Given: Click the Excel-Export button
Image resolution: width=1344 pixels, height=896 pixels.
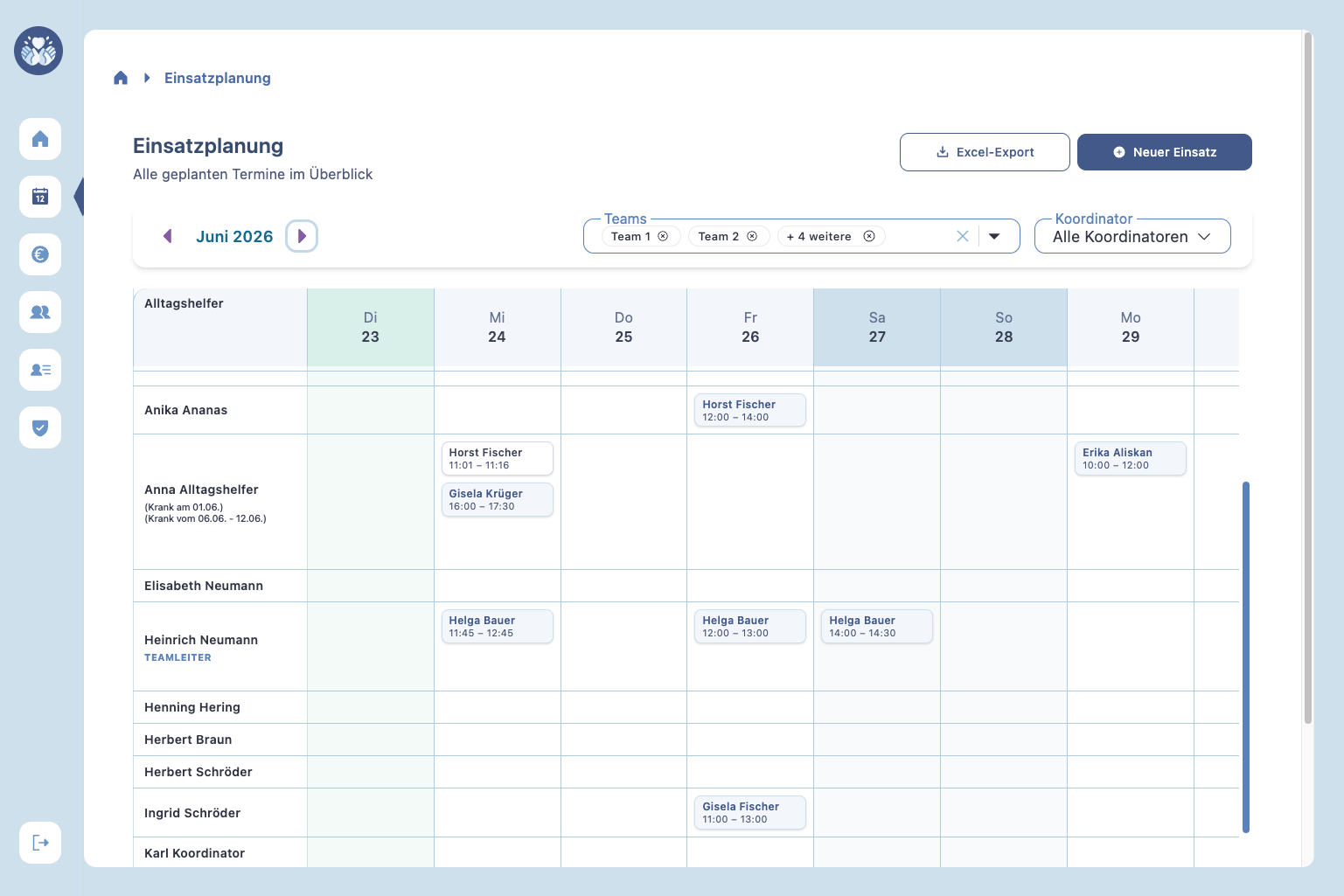Looking at the screenshot, I should 985,152.
